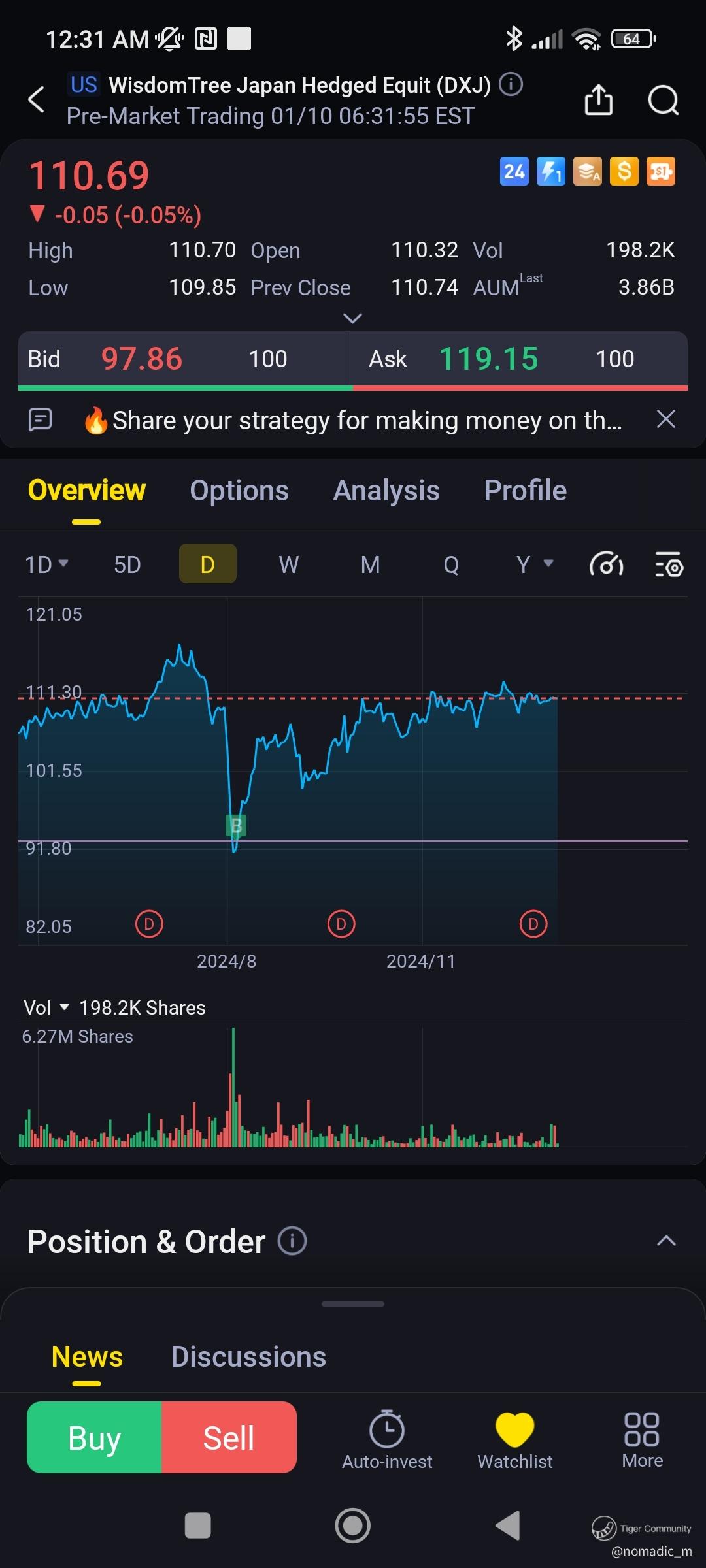This screenshot has width=706, height=1568.
Task: Tap the info icon beside DXJ title
Action: click(511, 84)
